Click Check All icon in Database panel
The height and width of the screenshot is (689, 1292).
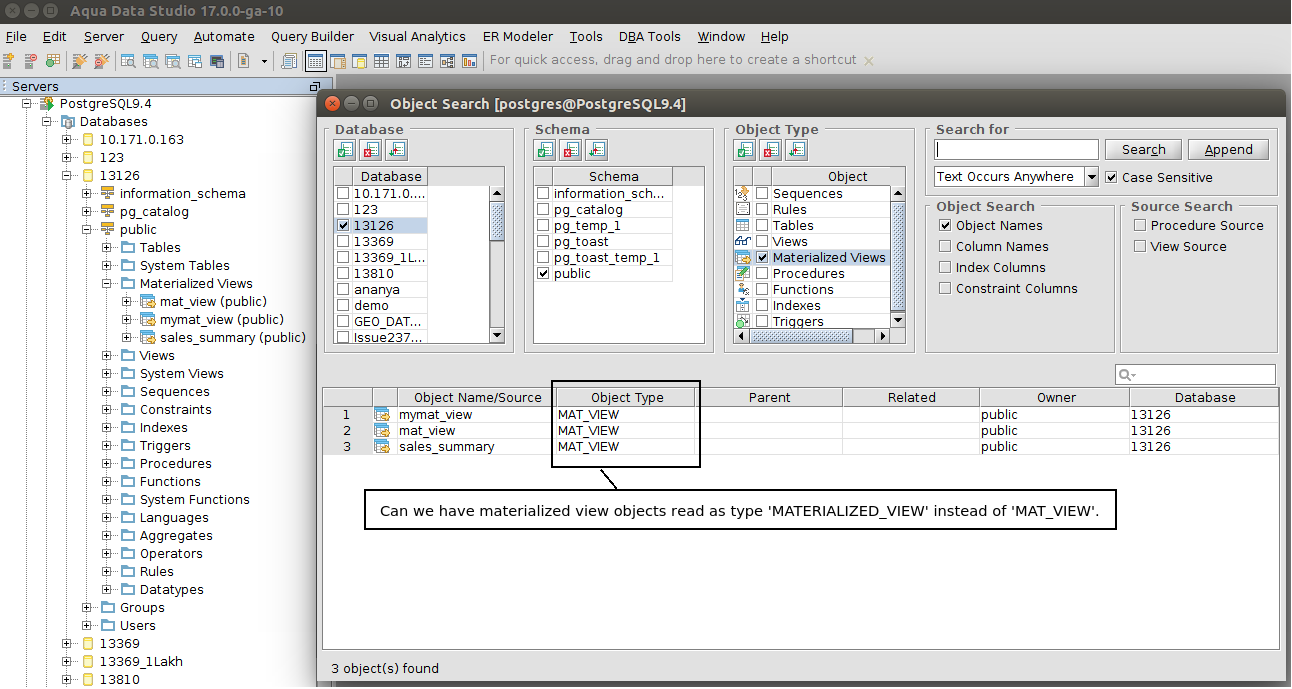[x=345, y=150]
